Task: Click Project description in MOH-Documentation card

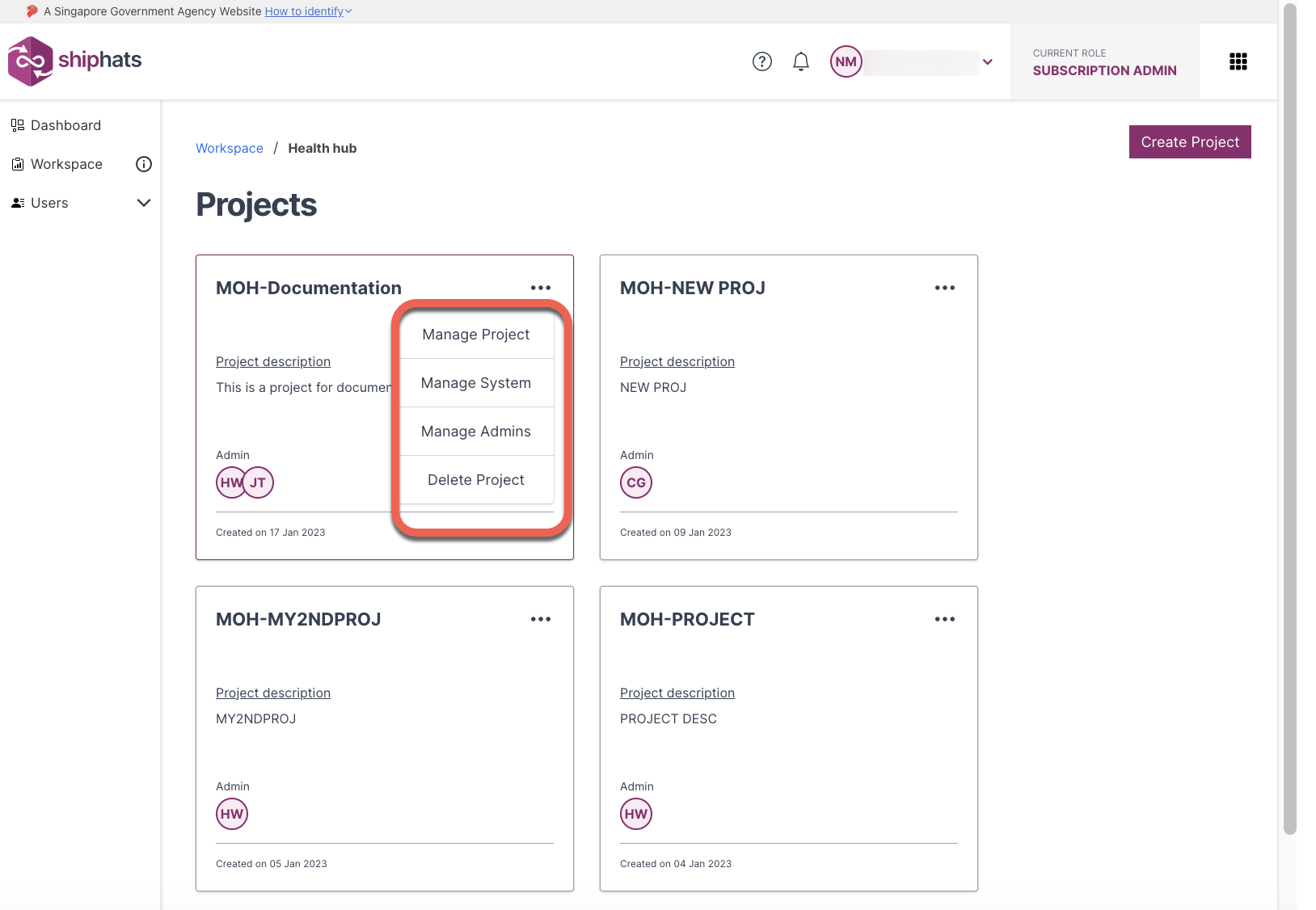Action: 273,361
